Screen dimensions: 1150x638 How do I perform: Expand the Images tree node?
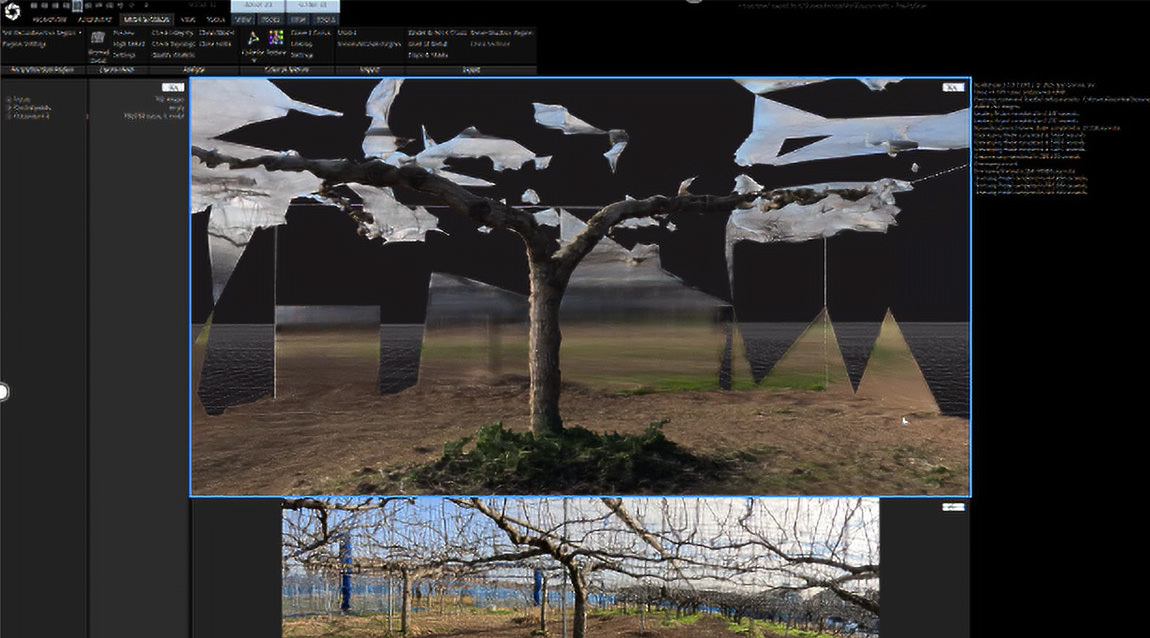pyautogui.click(x=9, y=100)
